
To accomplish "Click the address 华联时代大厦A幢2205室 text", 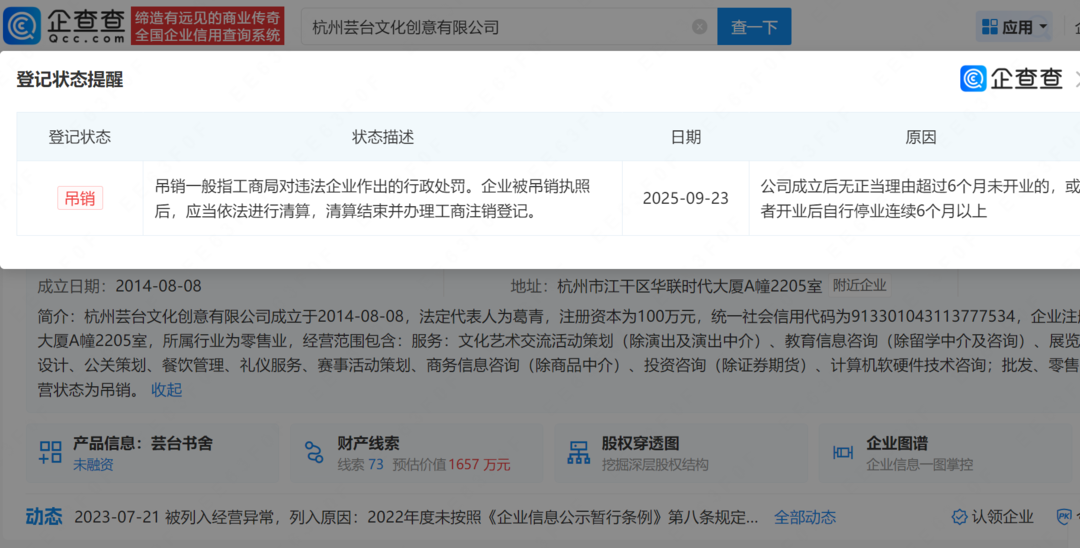I will pyautogui.click(x=689, y=286).
